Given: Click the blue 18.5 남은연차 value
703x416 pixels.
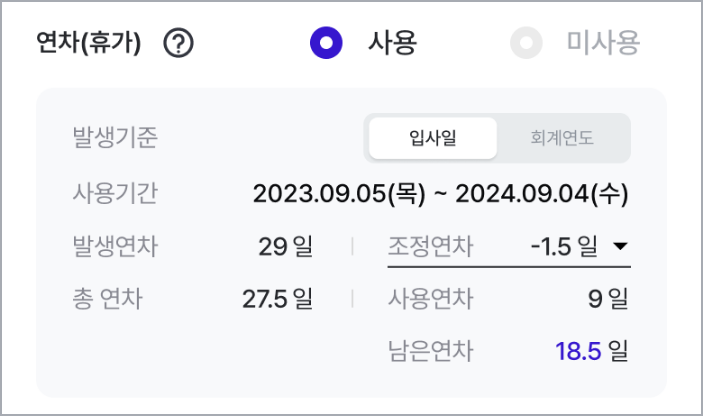Looking at the screenshot, I should [578, 351].
